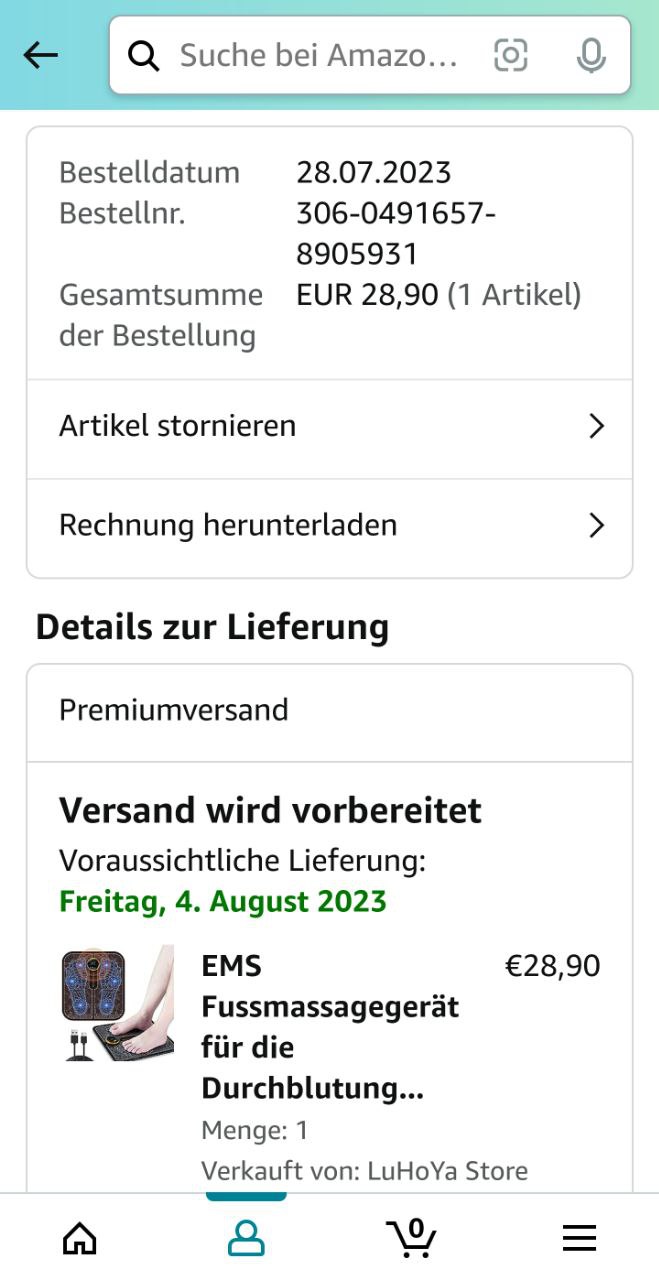Click the search magnifier icon

click(x=144, y=56)
